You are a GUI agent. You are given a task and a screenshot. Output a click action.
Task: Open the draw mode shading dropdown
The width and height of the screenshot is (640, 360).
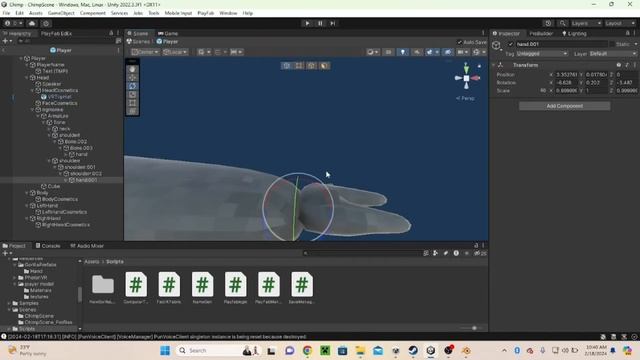(372, 52)
